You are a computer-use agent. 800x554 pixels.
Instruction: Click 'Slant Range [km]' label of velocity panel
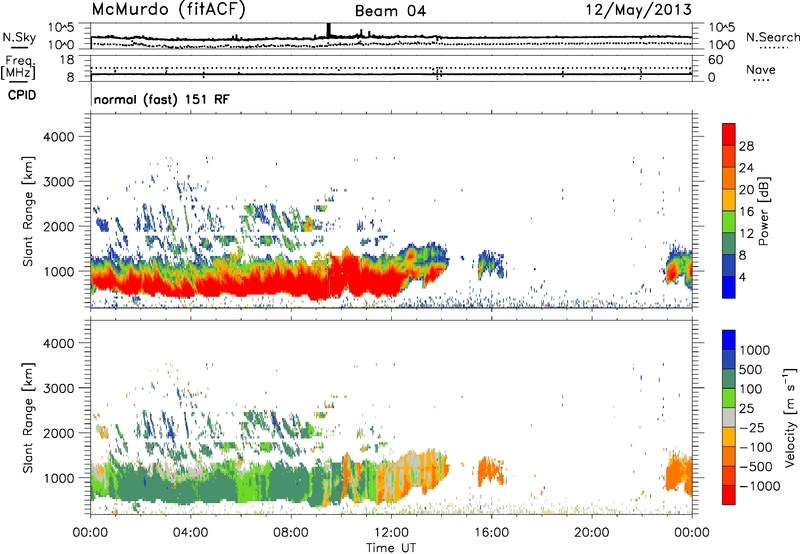27,417
